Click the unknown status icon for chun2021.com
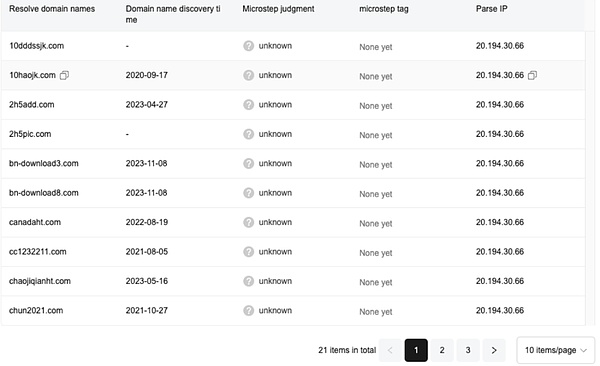The image size is (600, 366). click(x=248, y=310)
